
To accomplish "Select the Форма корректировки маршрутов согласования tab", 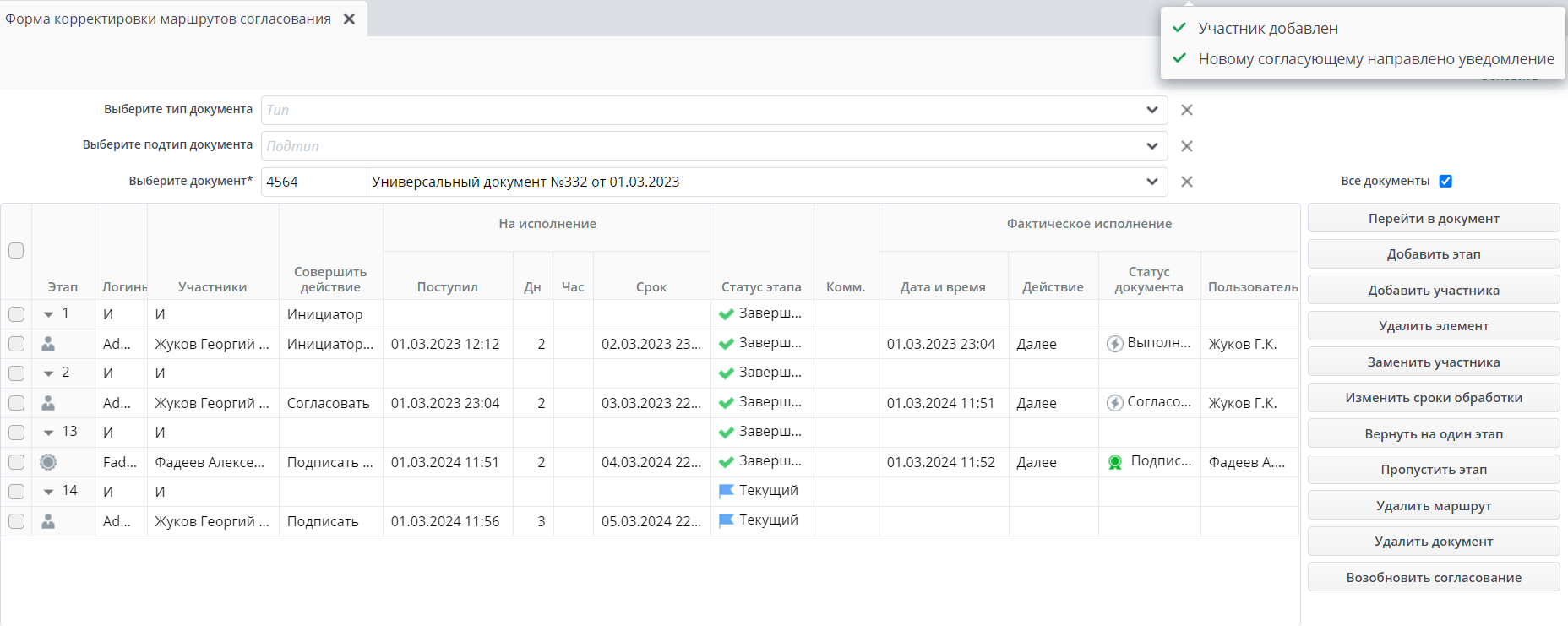I will [168, 19].
